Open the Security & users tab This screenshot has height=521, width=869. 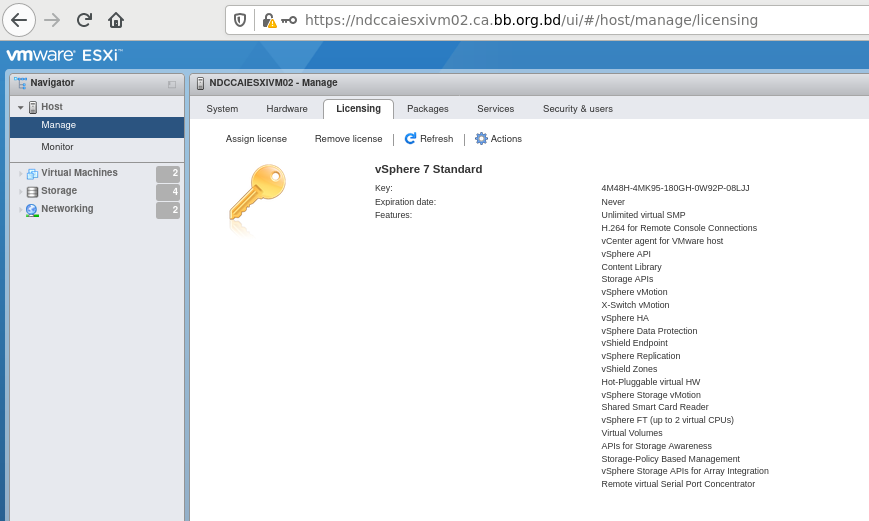(x=577, y=109)
